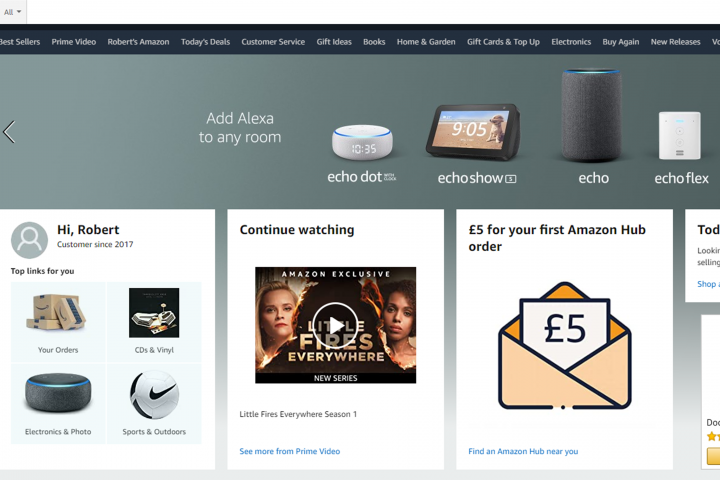Click the tall Echo speaker image
The width and height of the screenshot is (720, 480).
coord(591,115)
